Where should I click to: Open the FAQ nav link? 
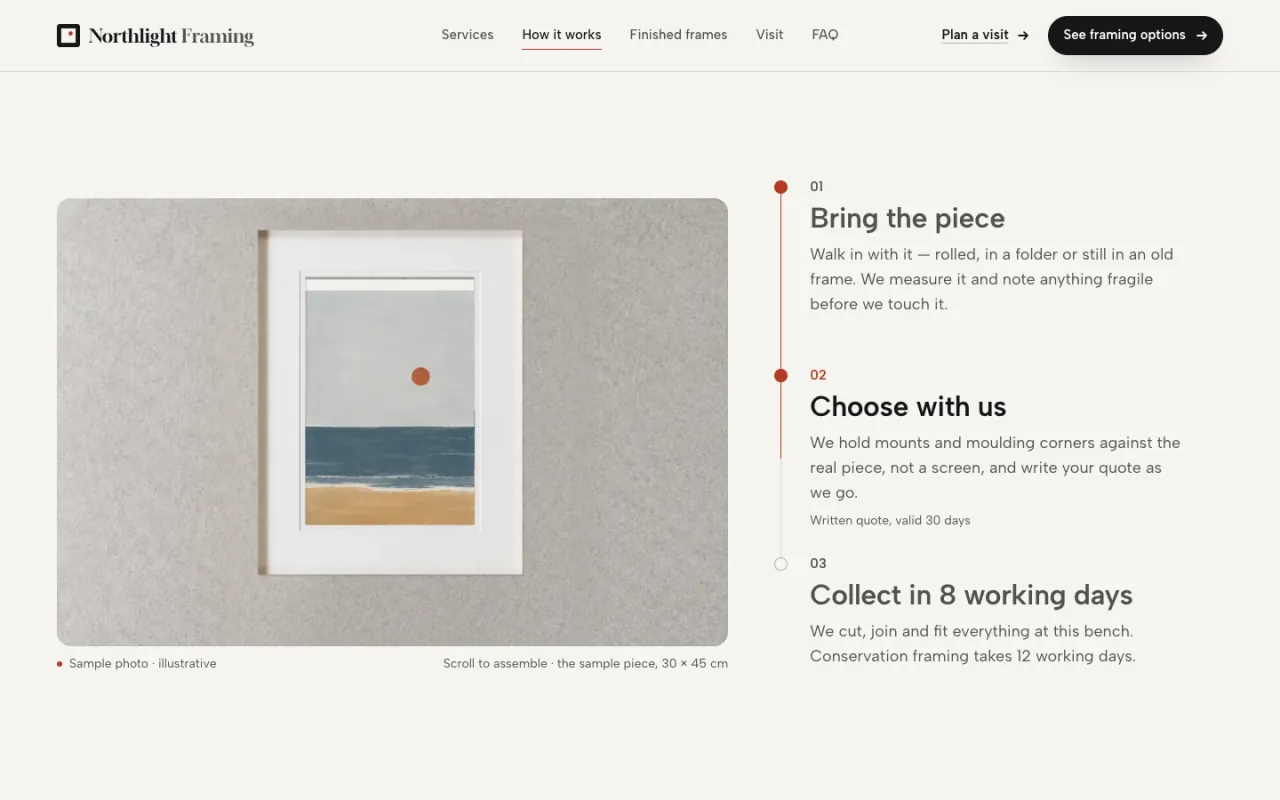(825, 35)
